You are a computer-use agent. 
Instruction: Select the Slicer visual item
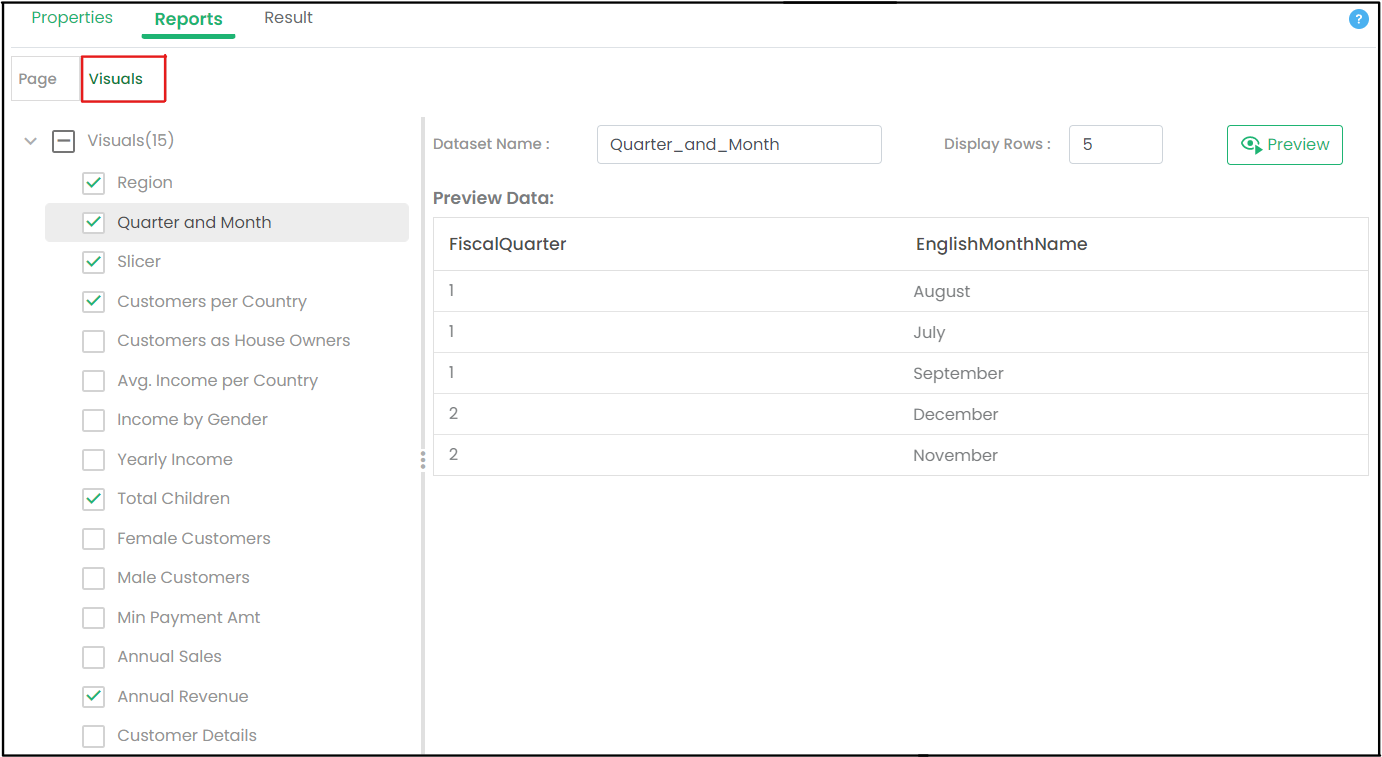click(139, 262)
